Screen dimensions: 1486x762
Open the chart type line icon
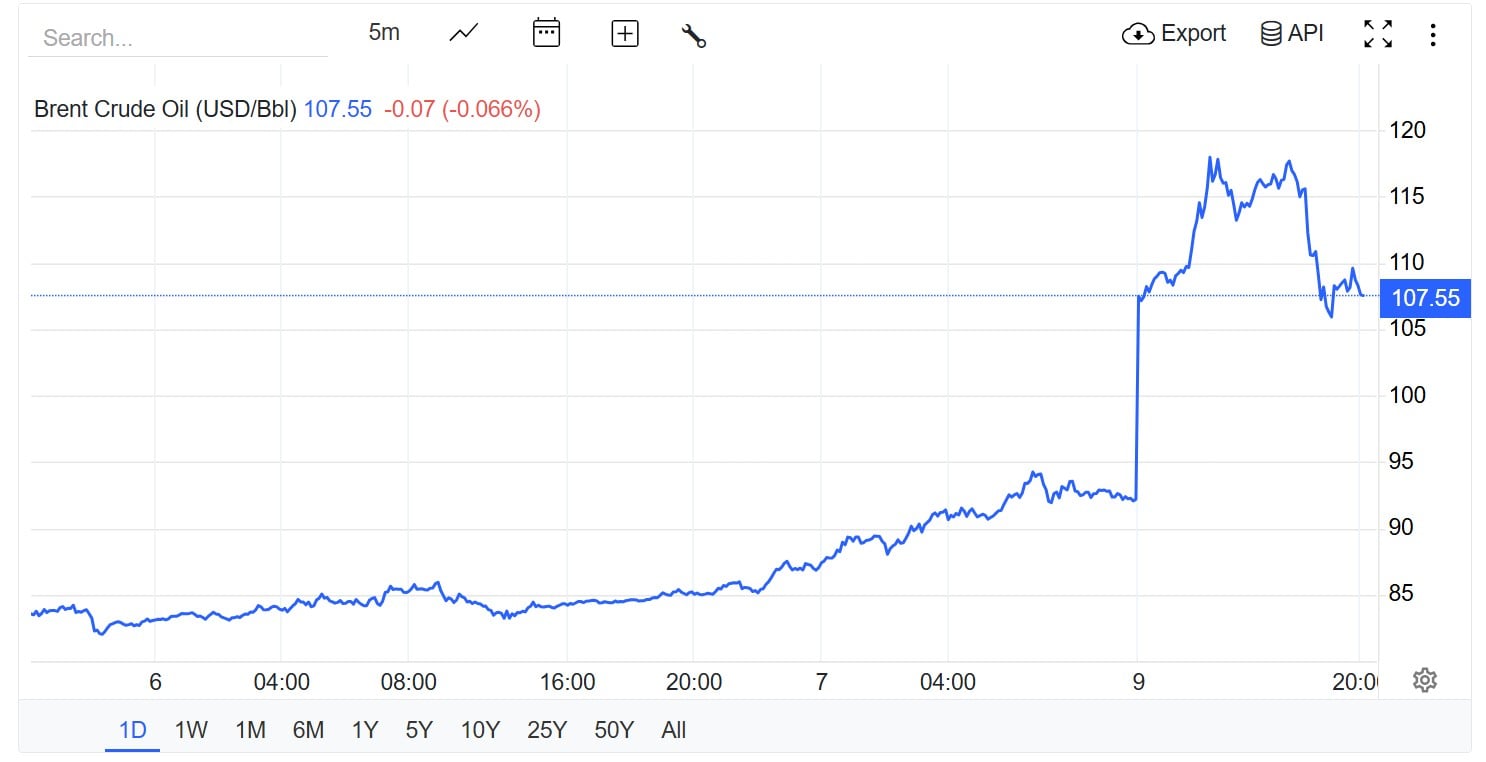pyautogui.click(x=464, y=33)
